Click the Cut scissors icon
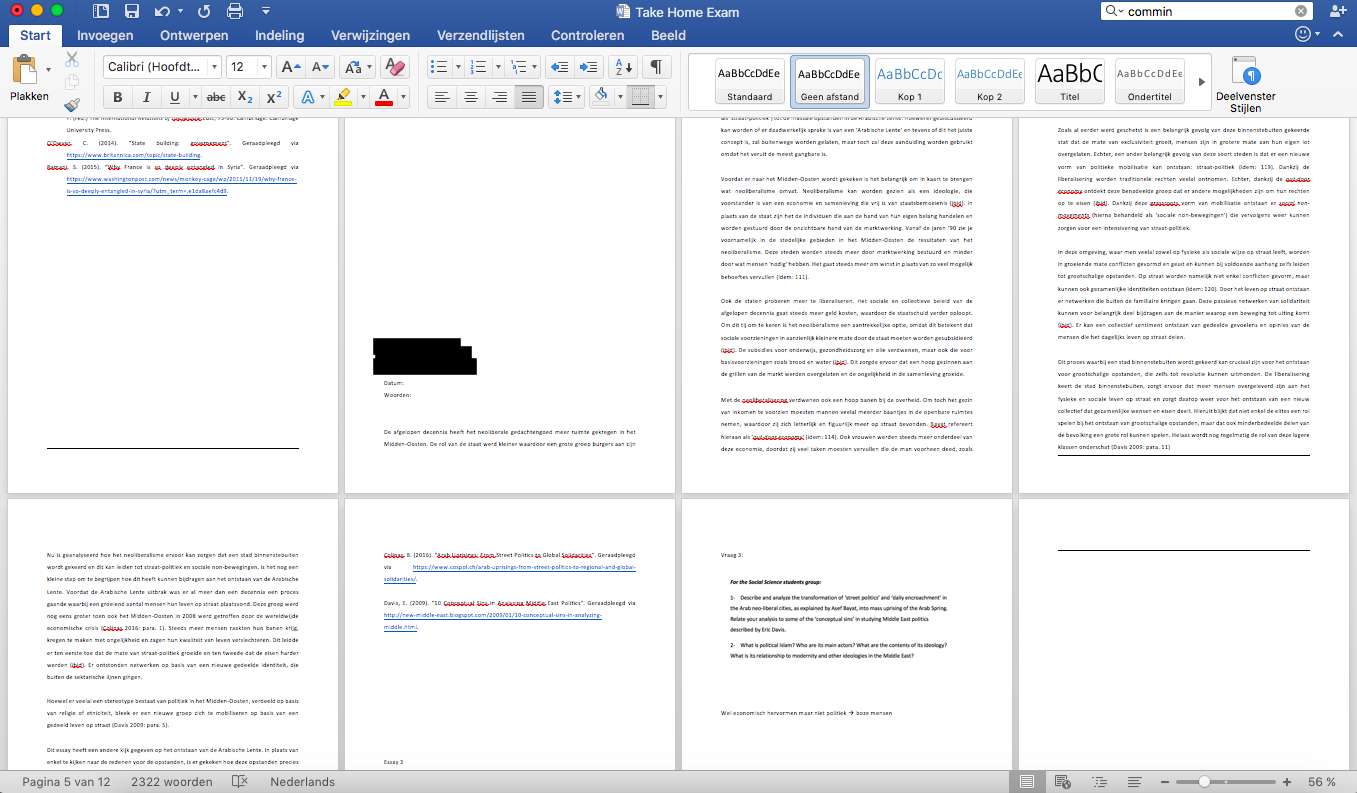 click(72, 60)
